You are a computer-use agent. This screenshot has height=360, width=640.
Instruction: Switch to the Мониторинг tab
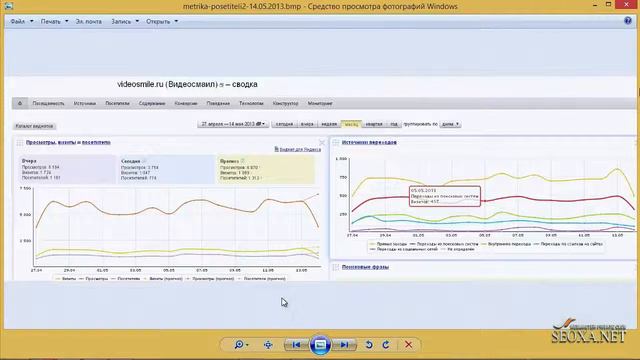click(320, 104)
